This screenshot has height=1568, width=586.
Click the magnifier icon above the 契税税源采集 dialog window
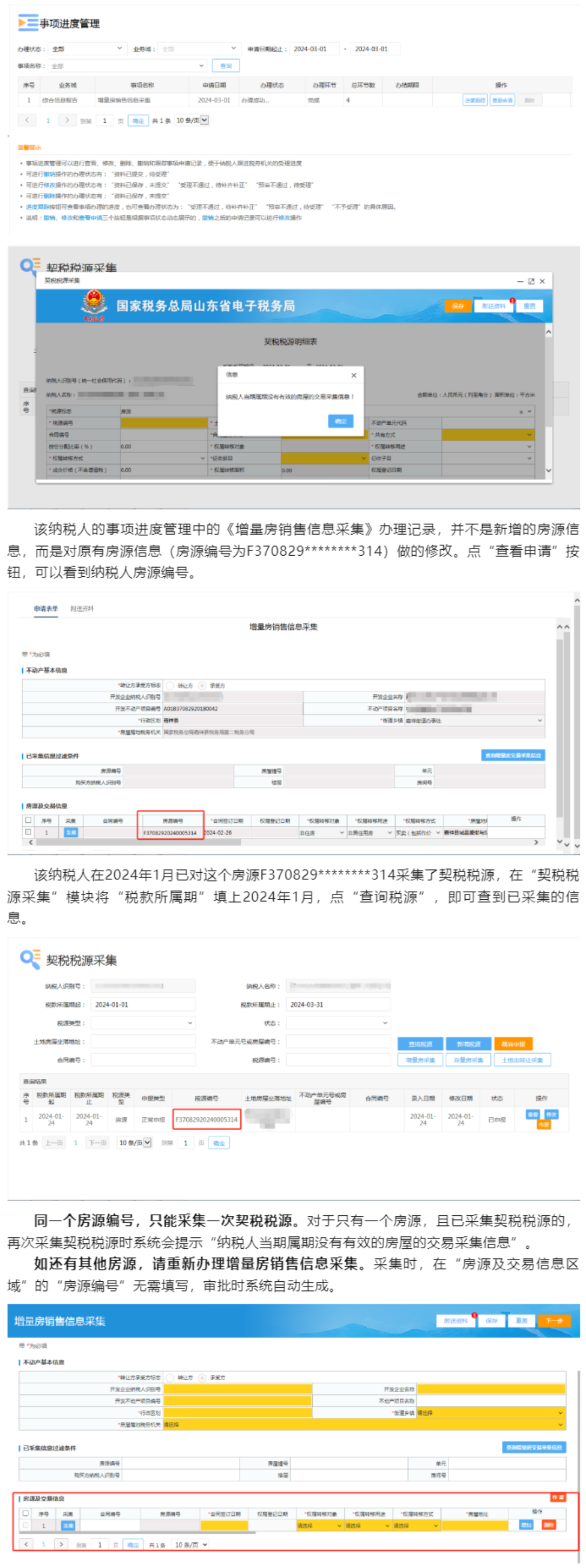tap(30, 266)
